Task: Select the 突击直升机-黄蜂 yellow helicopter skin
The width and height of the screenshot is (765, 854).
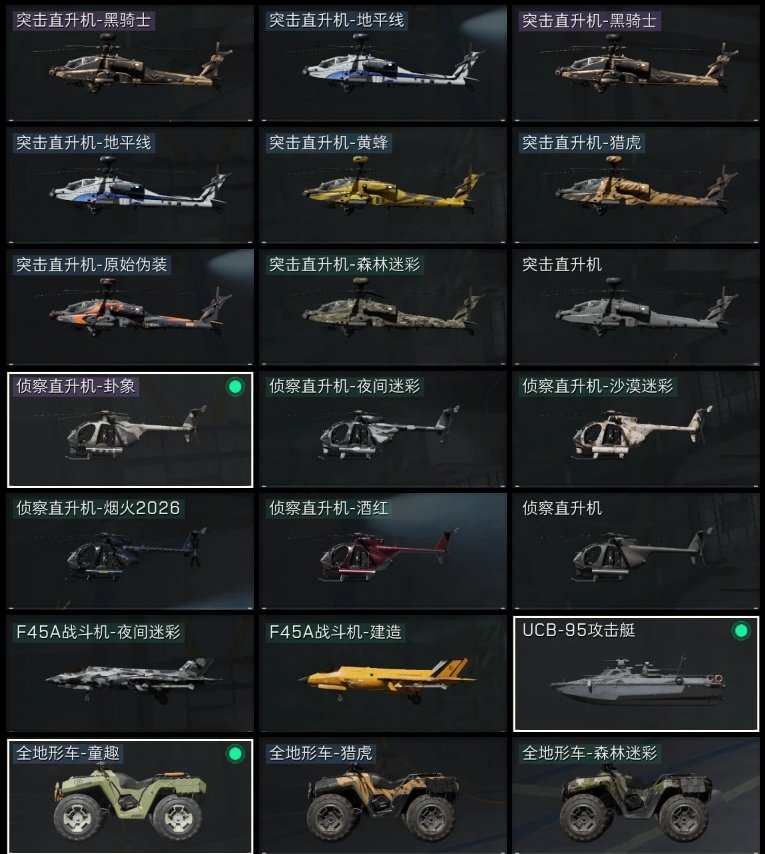Action: [x=383, y=185]
